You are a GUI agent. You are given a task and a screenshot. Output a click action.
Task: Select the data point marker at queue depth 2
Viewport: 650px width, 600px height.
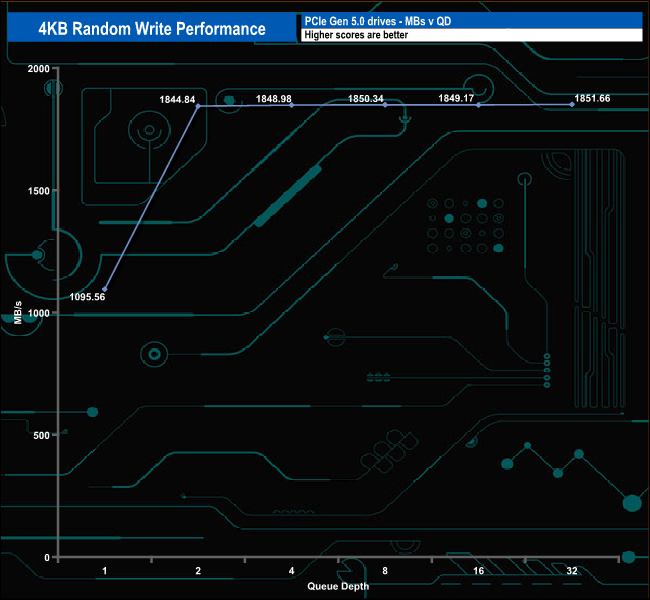(198, 105)
